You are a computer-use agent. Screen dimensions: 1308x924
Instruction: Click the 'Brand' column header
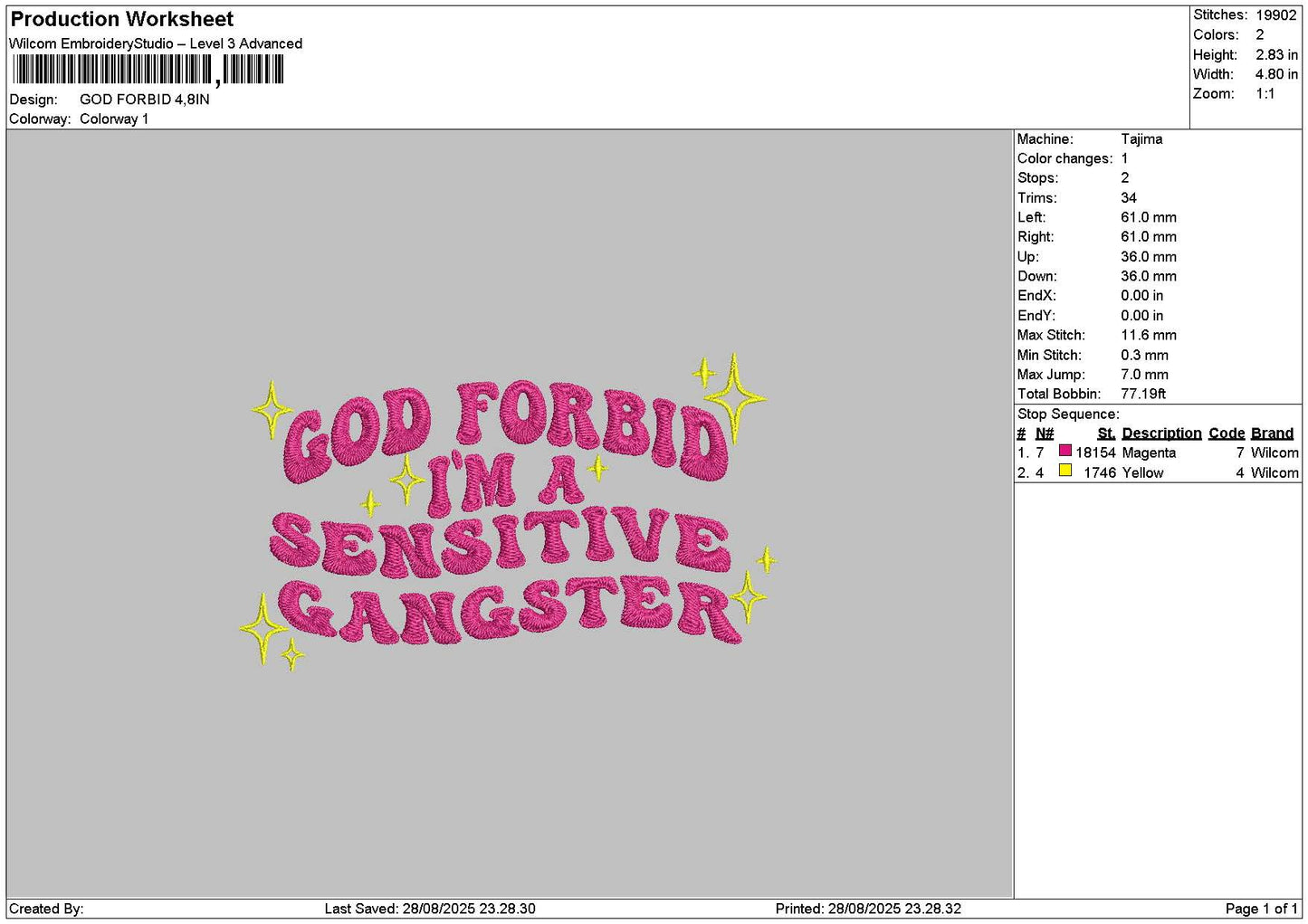(1272, 433)
